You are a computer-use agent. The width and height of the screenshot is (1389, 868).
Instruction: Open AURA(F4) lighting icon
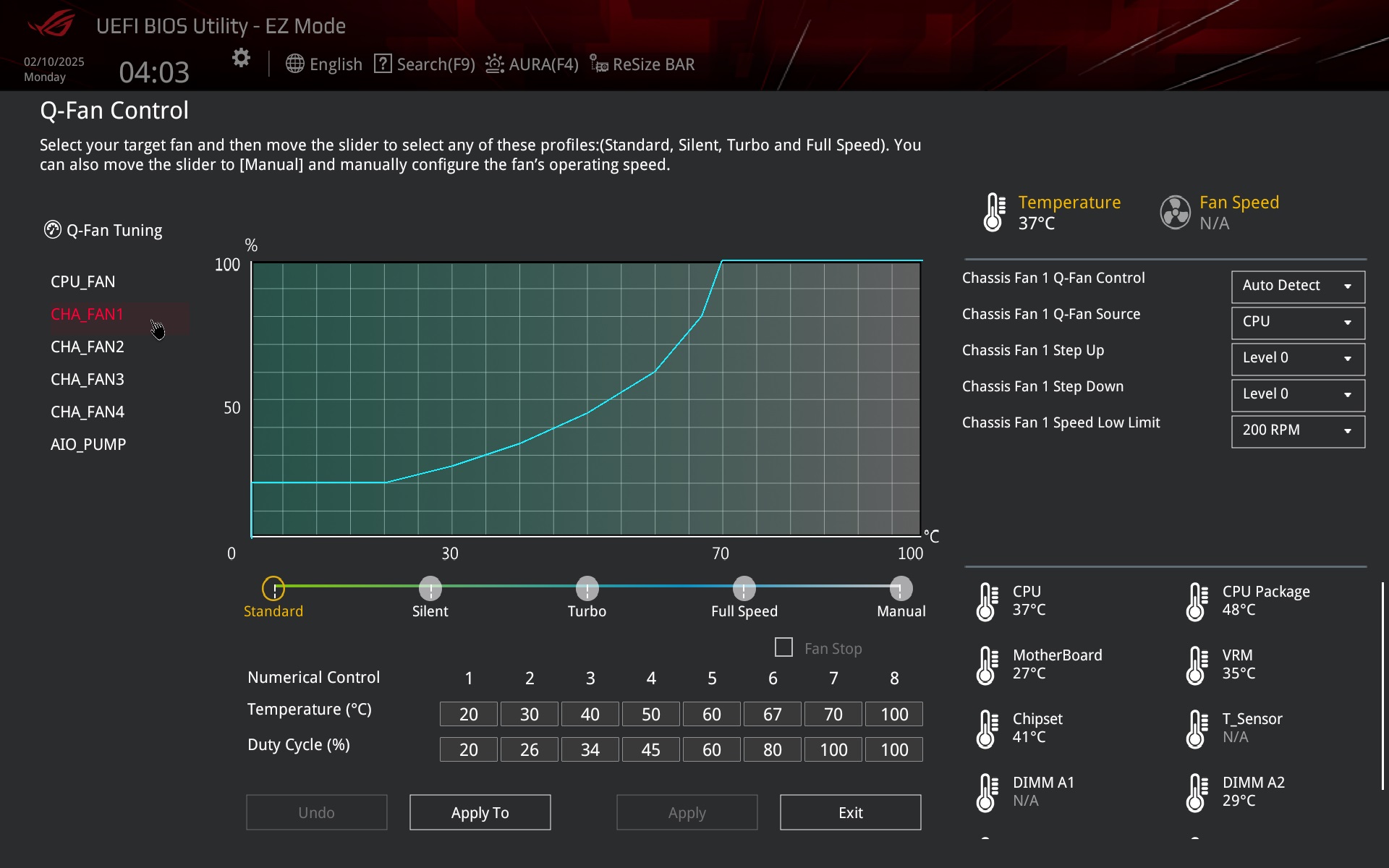click(495, 64)
